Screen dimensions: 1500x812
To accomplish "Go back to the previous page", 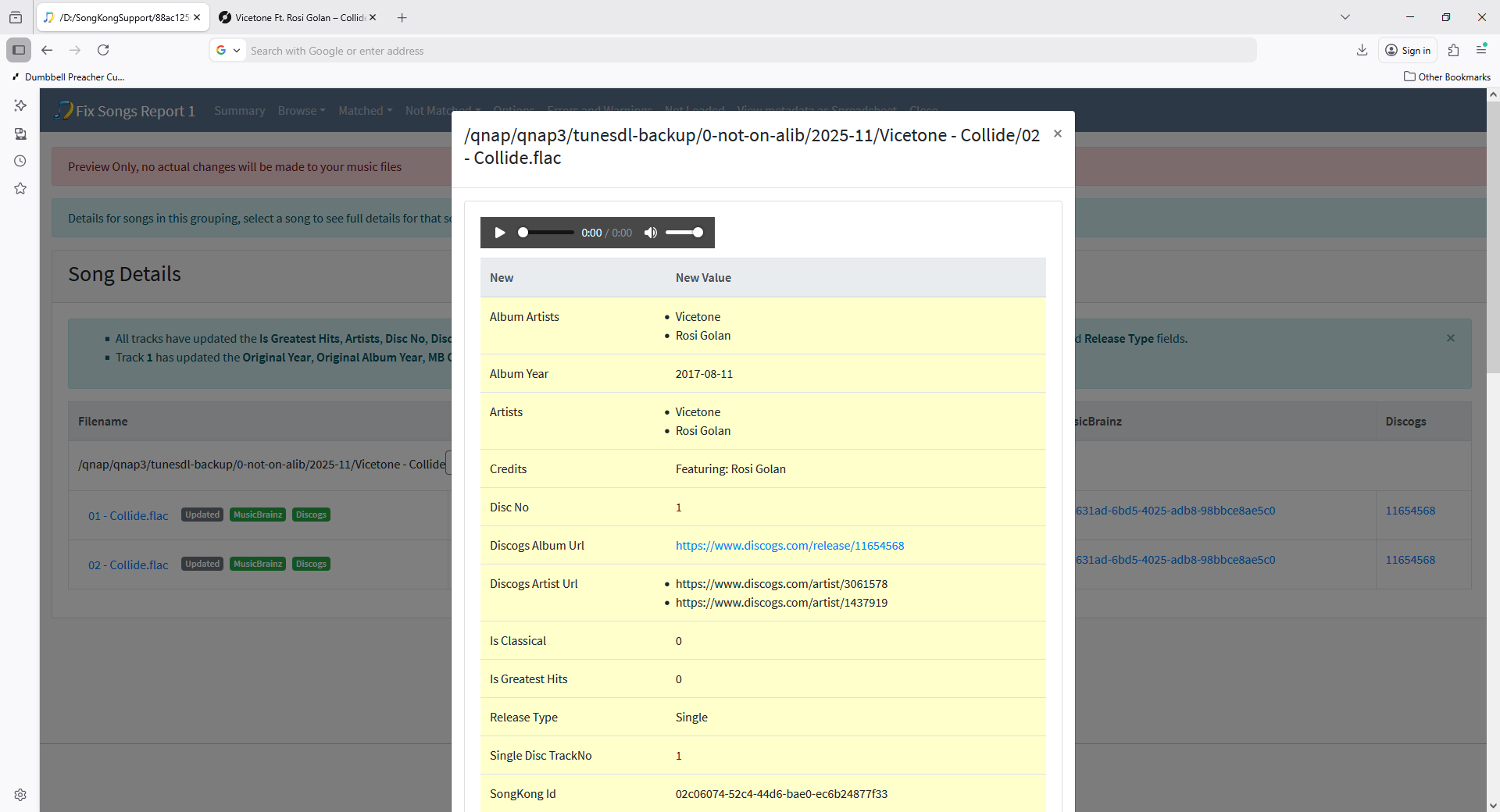I will coord(47,50).
